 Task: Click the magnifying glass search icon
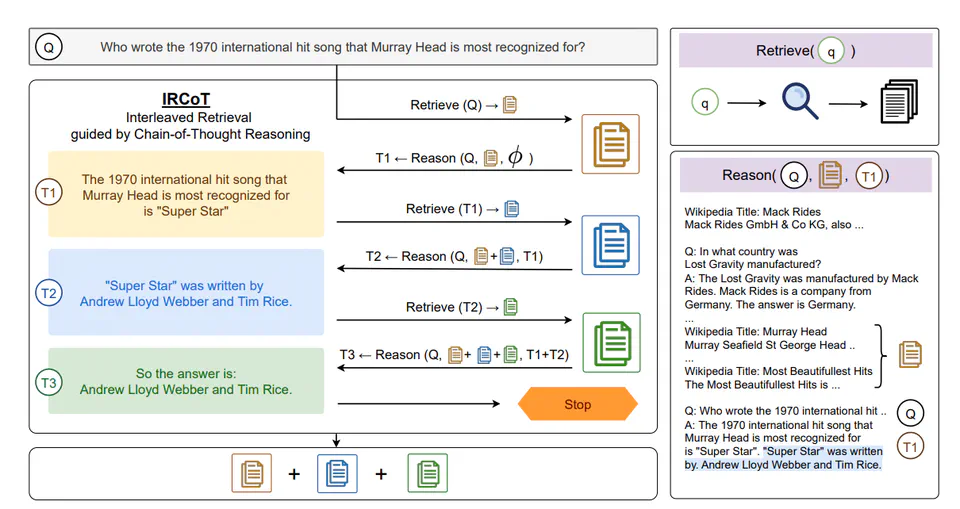tap(800, 101)
